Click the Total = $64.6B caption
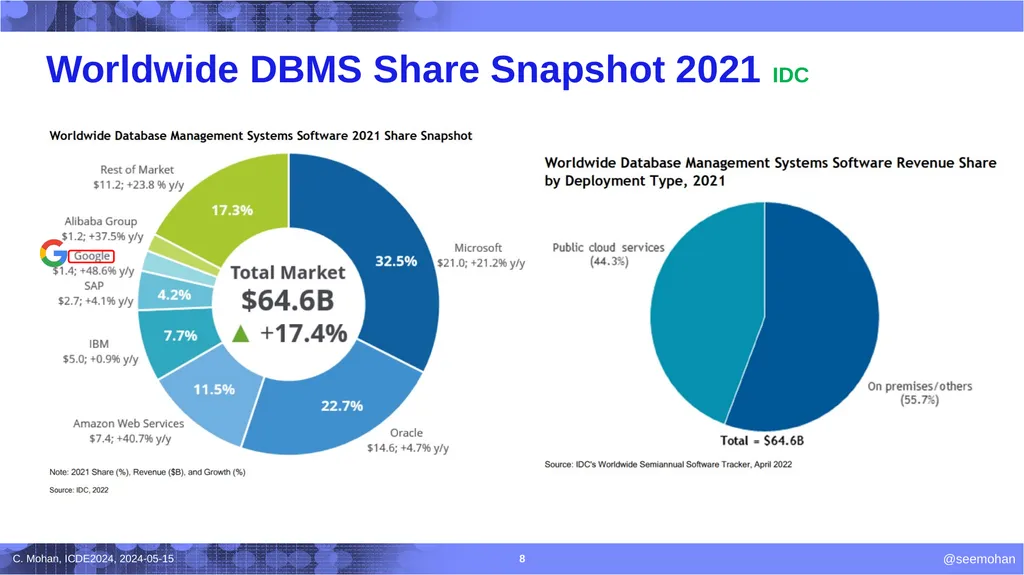Viewport: 1024px width, 575px height. [x=762, y=441]
